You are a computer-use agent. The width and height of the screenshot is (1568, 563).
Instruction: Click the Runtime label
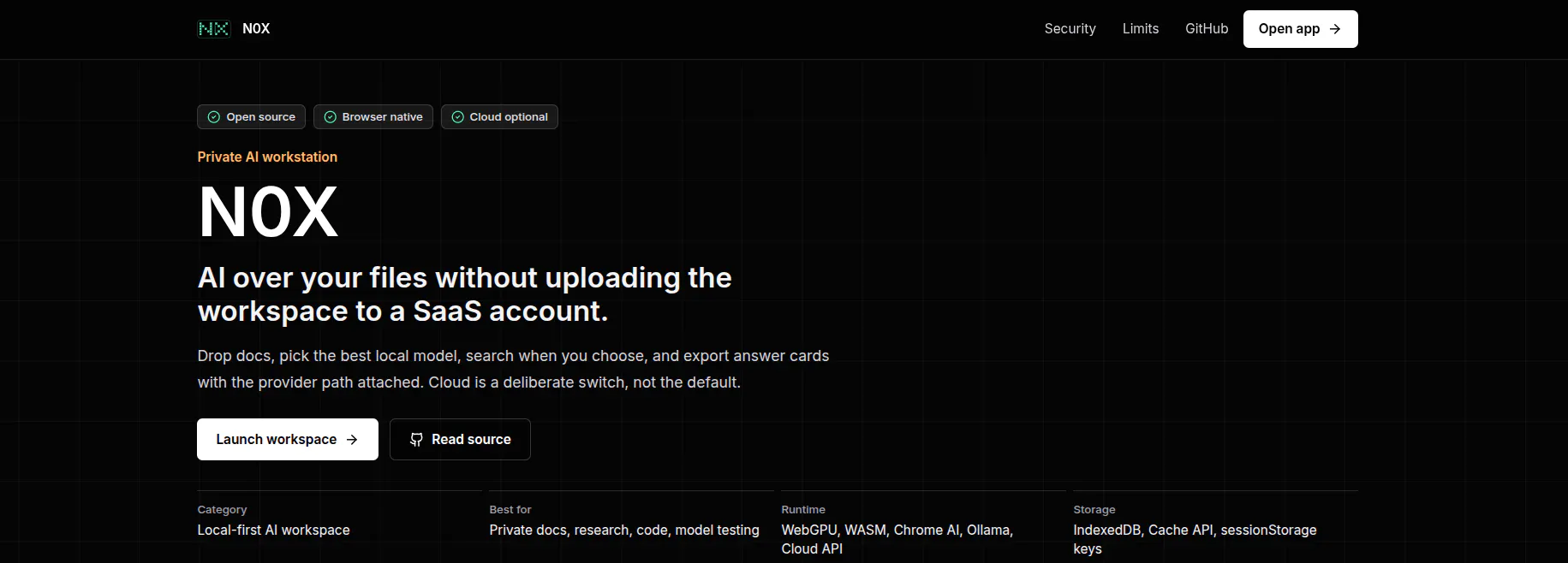click(803, 509)
